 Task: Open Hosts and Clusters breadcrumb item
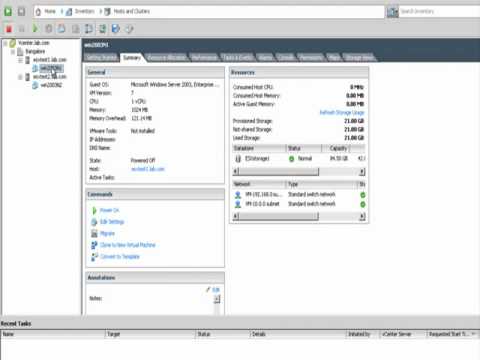tap(132, 11)
